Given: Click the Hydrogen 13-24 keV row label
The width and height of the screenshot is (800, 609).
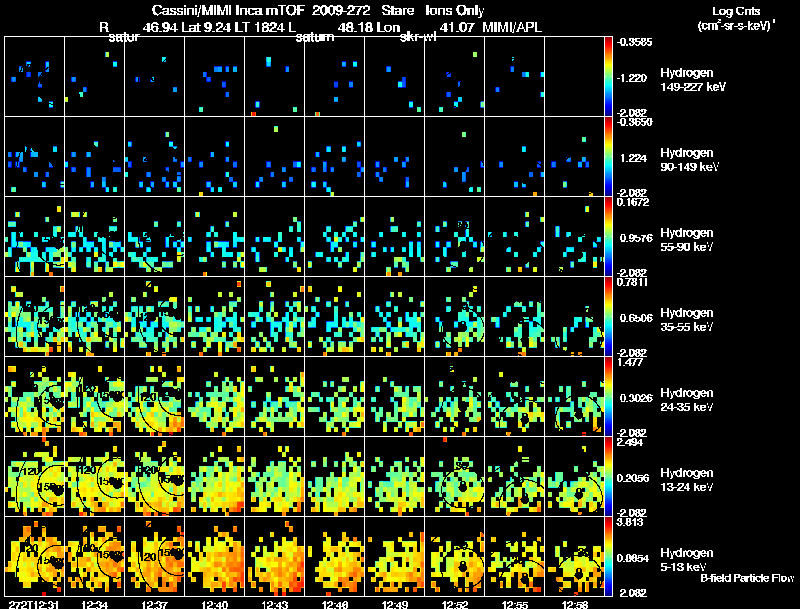Looking at the screenshot, I should click(x=687, y=480).
